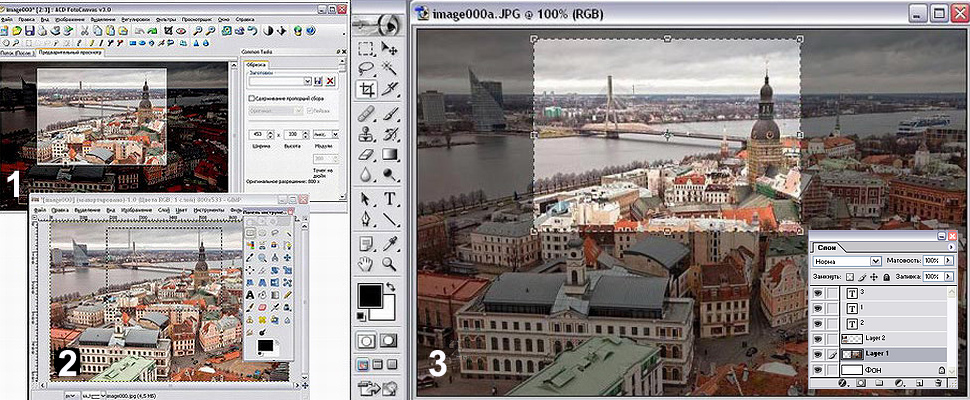Save preset icon in FotoCanvas crop panel
The width and height of the screenshot is (970, 400).
tap(317, 81)
